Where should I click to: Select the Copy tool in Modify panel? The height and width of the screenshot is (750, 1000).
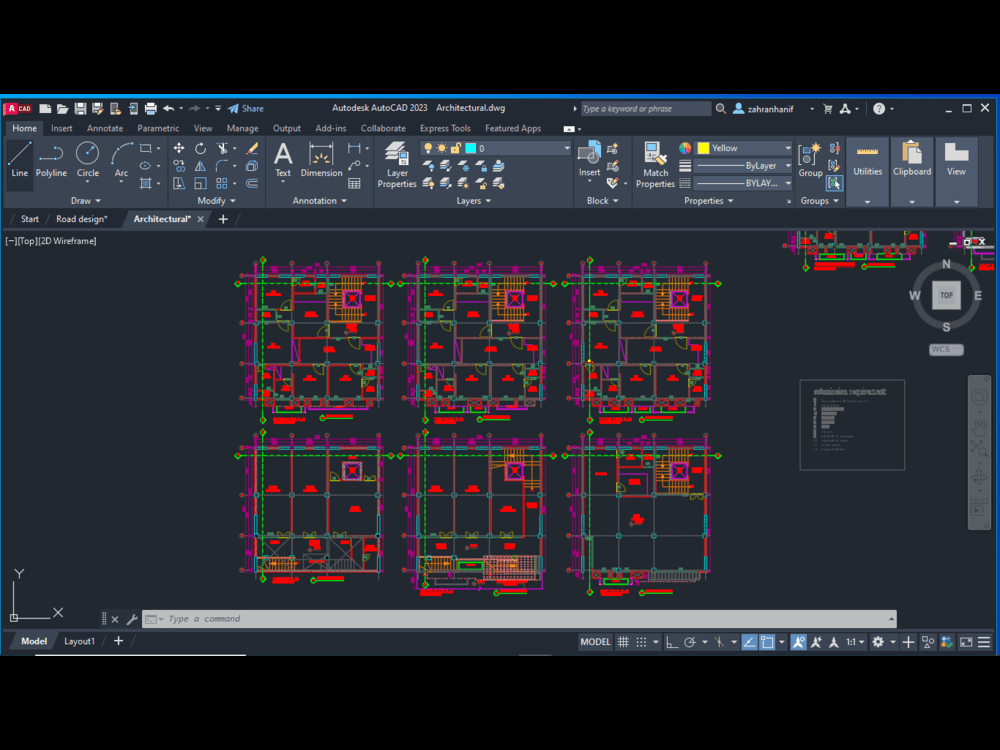coord(179,166)
